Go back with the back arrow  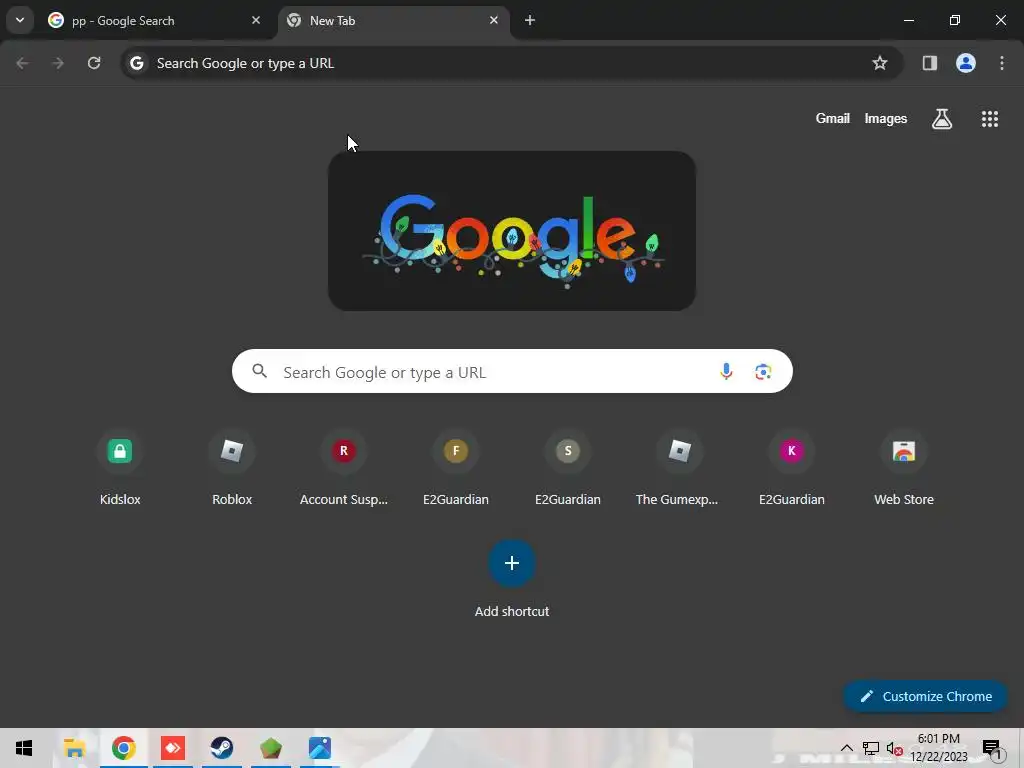coord(22,63)
